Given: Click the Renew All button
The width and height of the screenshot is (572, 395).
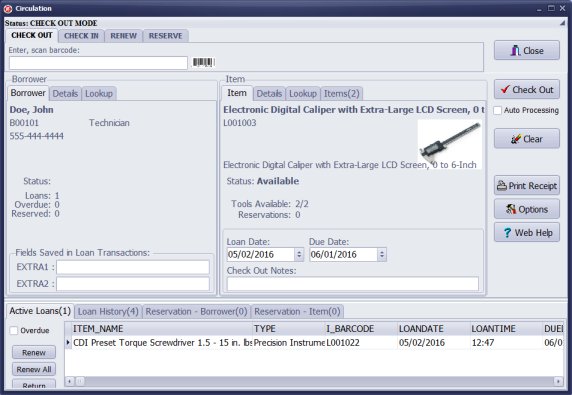Looking at the screenshot, I should (x=34, y=369).
